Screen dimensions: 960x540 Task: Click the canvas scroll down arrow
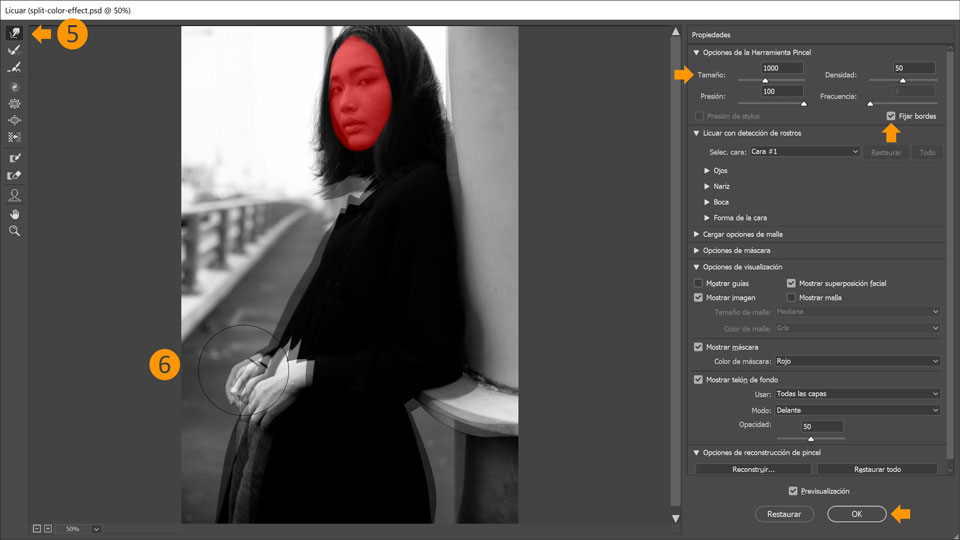point(675,519)
